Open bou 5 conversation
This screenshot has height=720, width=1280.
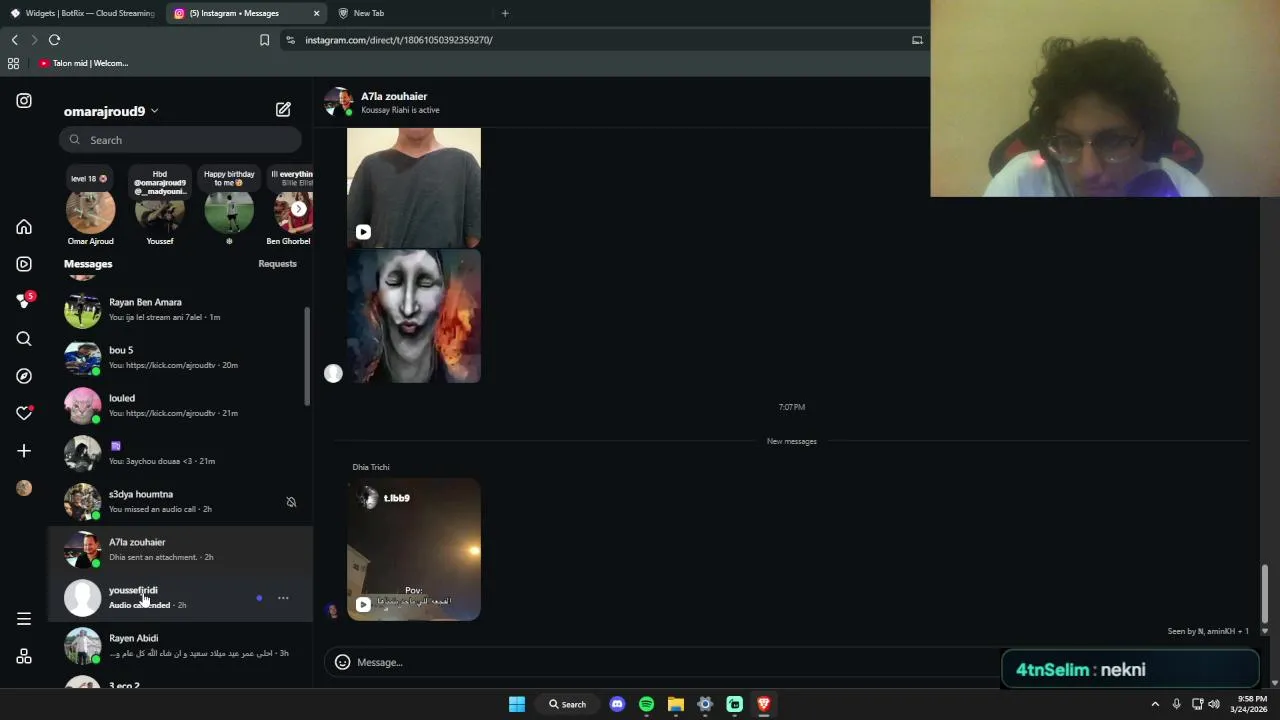click(x=180, y=357)
